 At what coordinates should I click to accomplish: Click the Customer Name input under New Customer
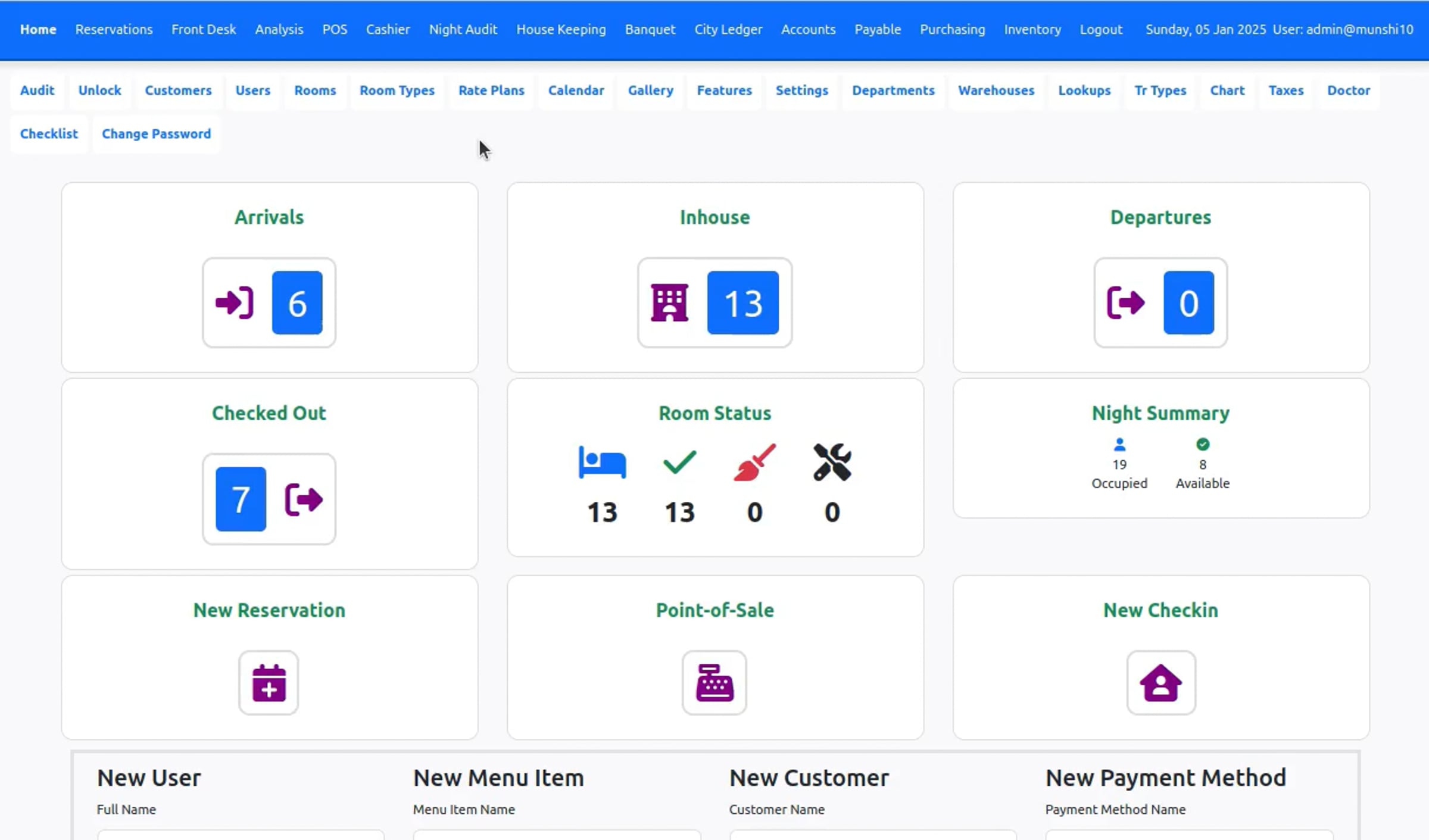pos(873,835)
